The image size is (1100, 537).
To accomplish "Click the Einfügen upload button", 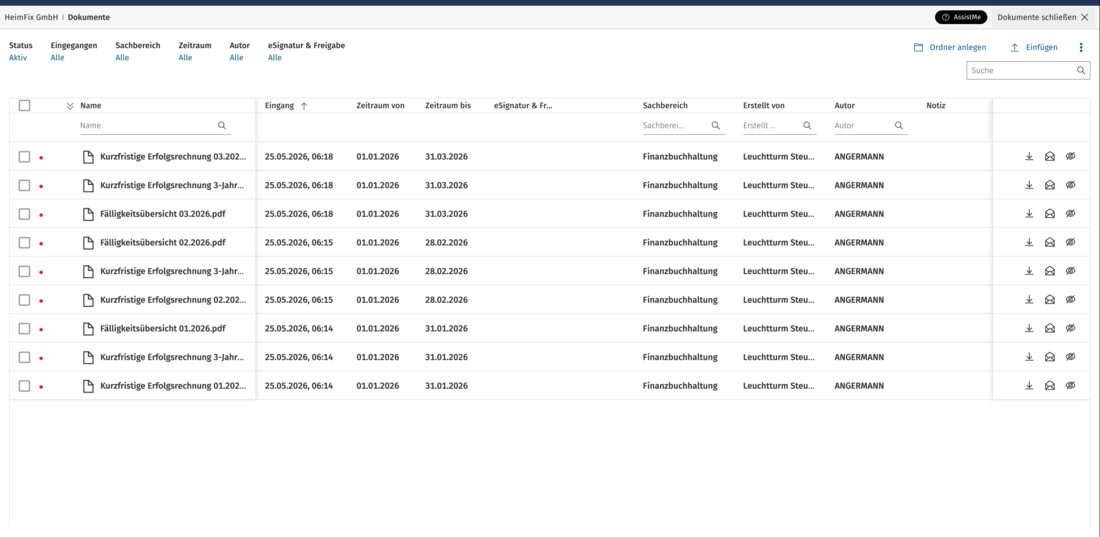I will click(1034, 48).
